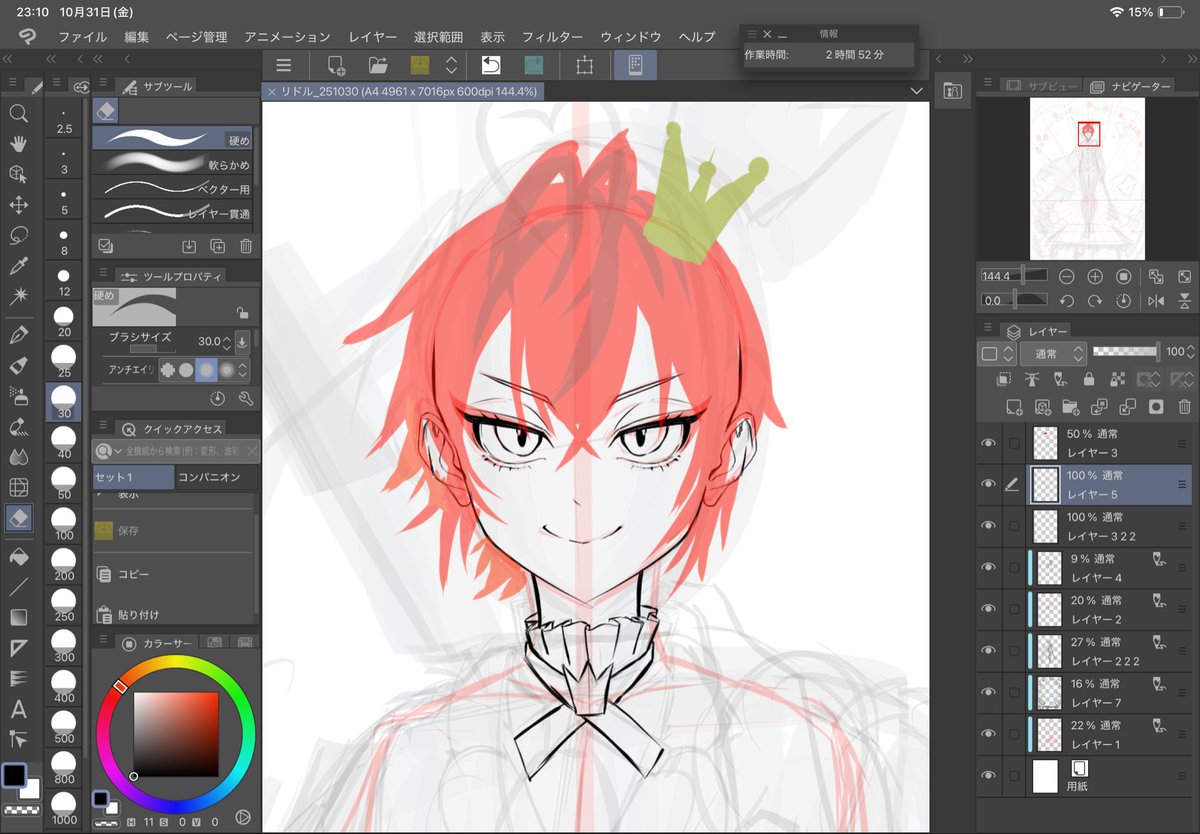Open brush size dynamics button
1200x834 pixels.
[x=241, y=342]
